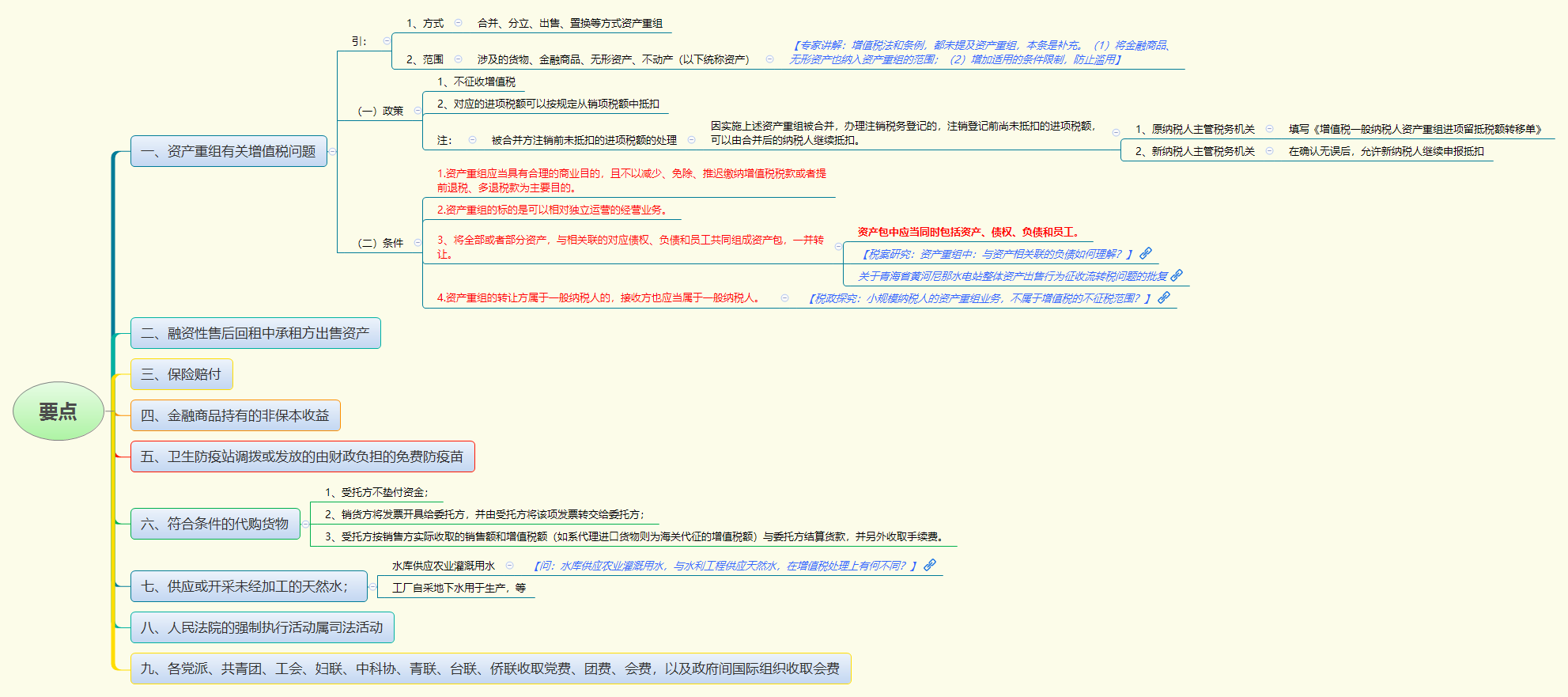
Task: Open 问:水库供应农业灌溉用水 linked note
Action: (725, 566)
